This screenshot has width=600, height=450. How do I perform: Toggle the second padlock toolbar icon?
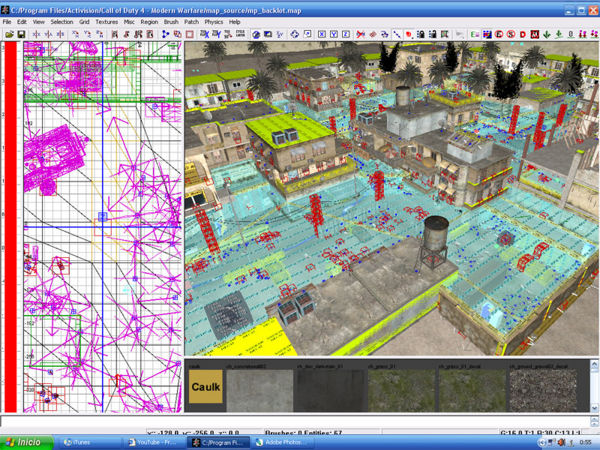[433, 34]
